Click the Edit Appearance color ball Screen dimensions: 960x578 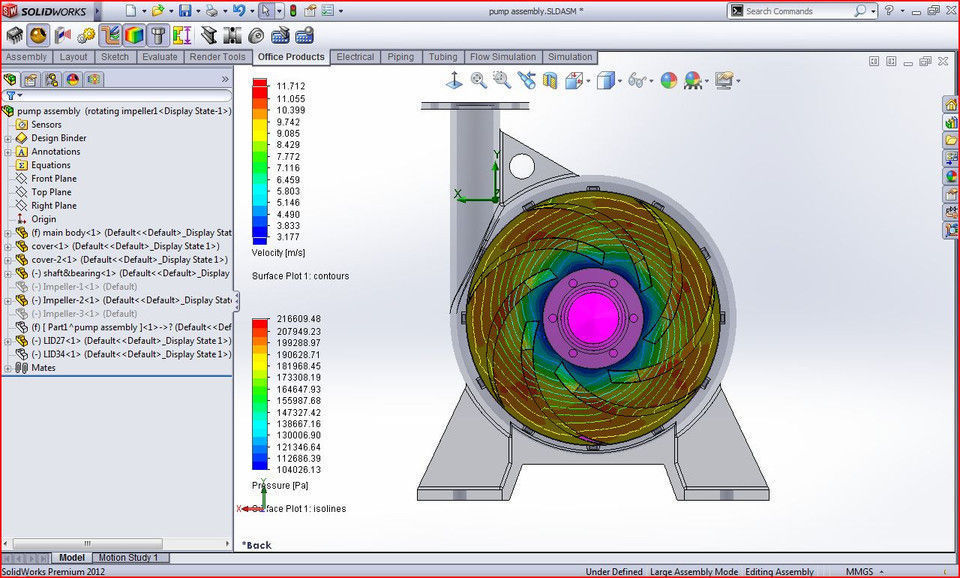point(669,80)
